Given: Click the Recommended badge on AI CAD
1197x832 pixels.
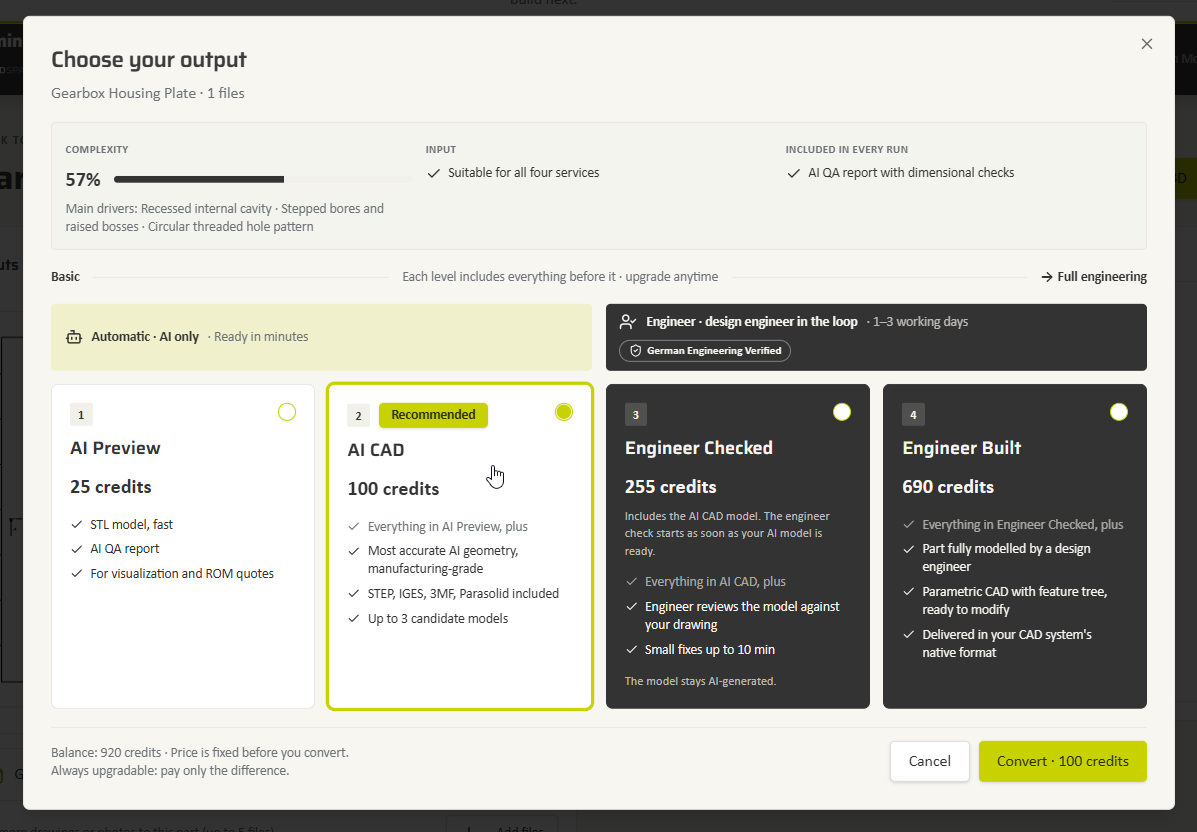Looking at the screenshot, I should pyautogui.click(x=434, y=414).
